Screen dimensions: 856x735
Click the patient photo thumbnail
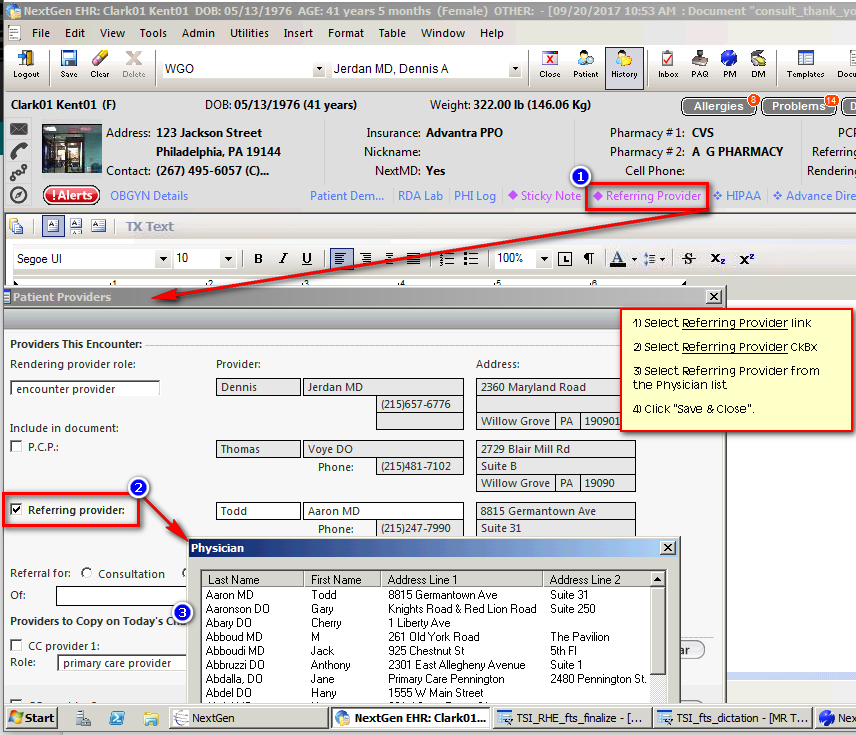coord(72,150)
